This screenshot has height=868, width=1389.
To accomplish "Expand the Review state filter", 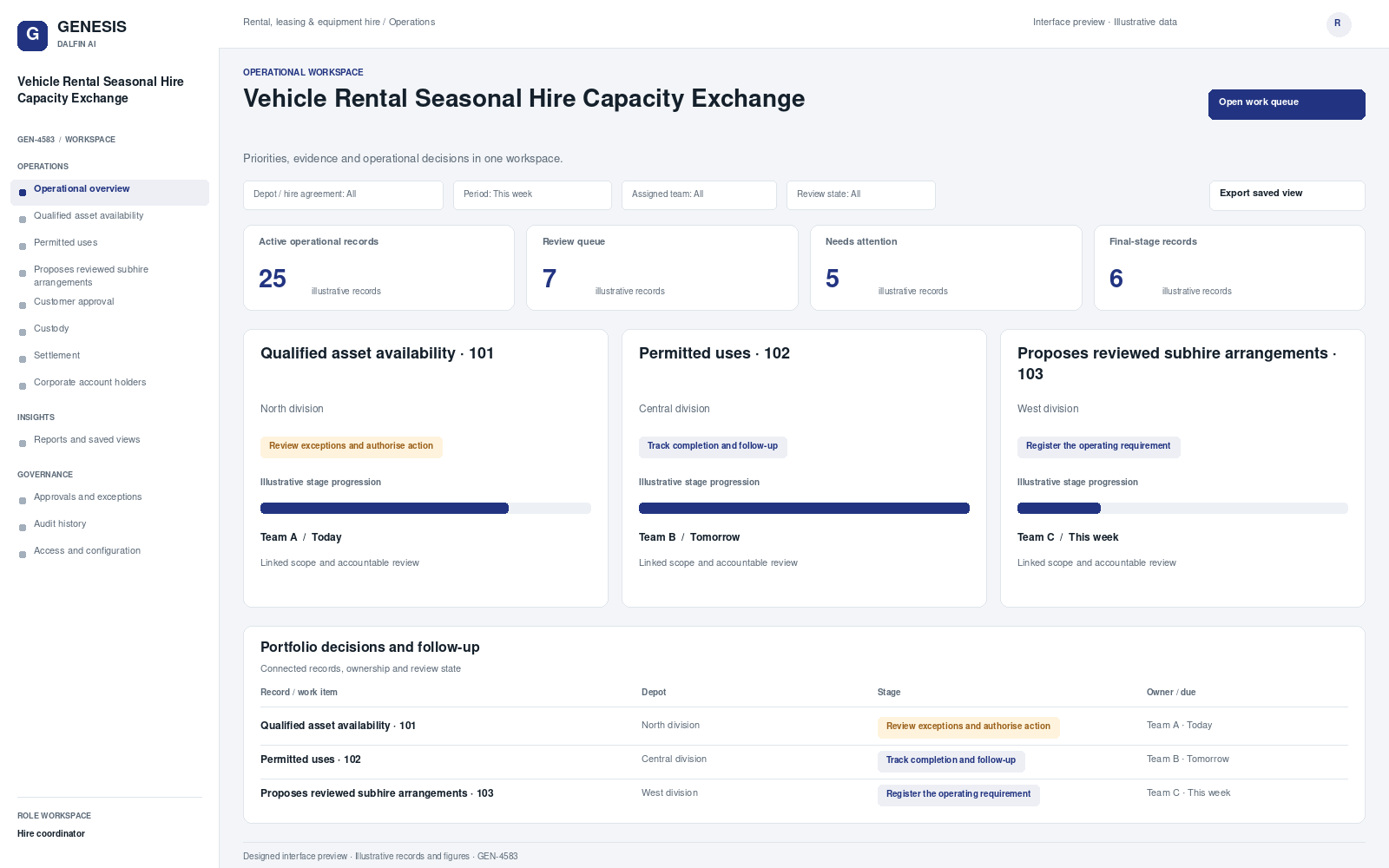I will tap(860, 194).
